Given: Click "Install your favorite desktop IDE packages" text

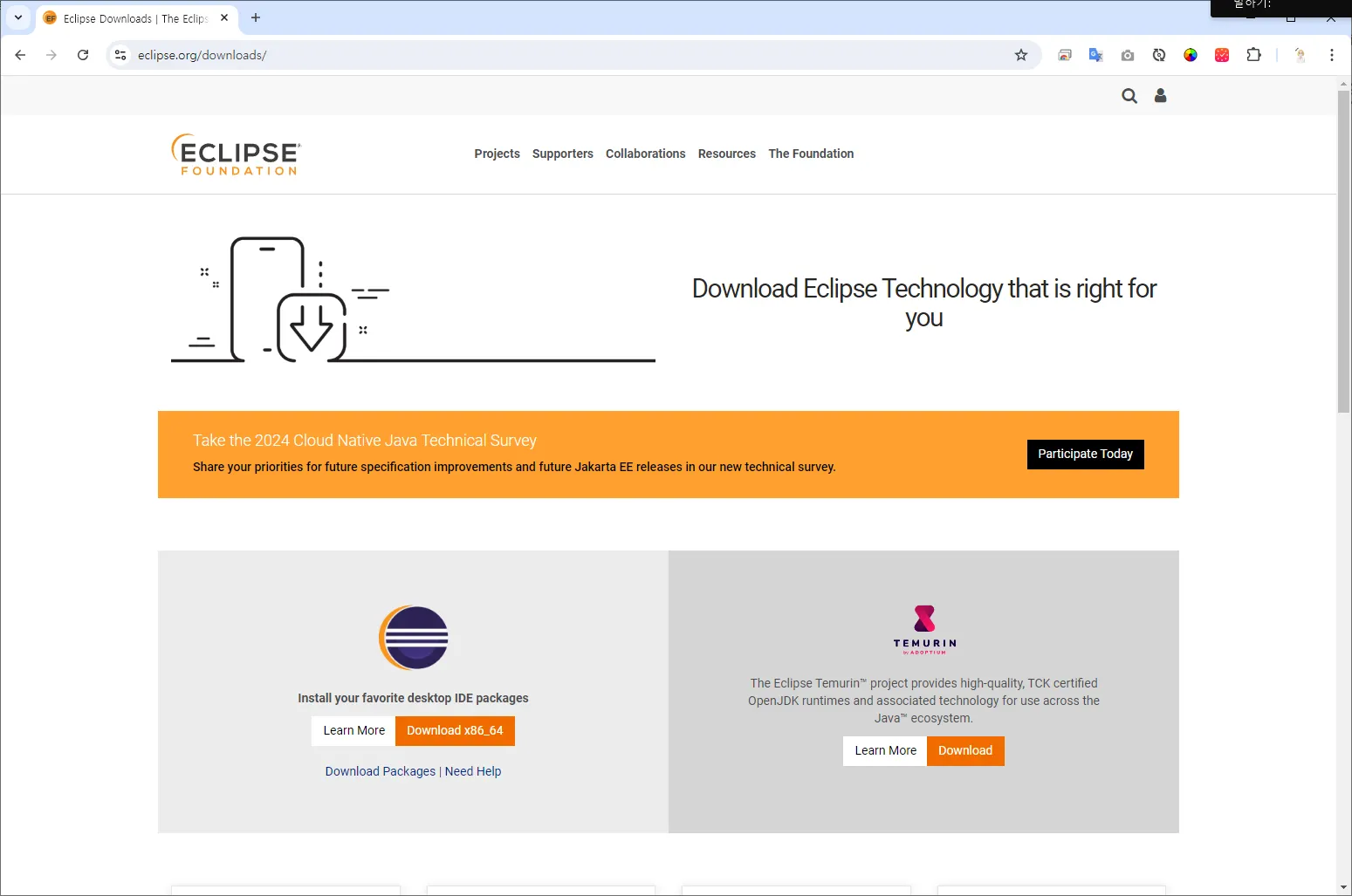Looking at the screenshot, I should pyautogui.click(x=413, y=698).
